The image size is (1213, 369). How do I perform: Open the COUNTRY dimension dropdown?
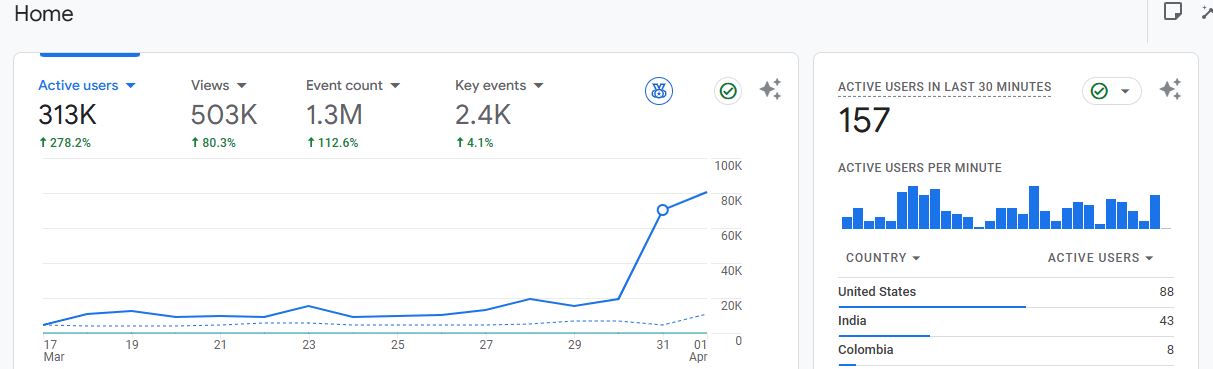click(x=883, y=258)
